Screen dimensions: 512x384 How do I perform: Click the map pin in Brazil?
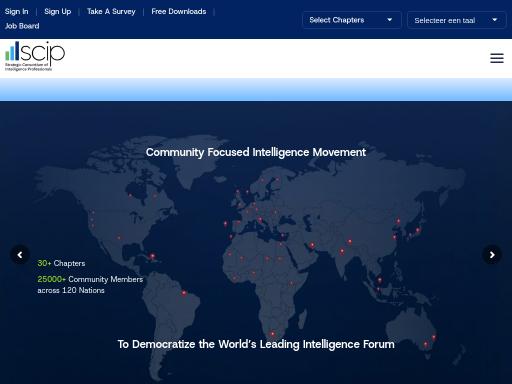click(x=184, y=293)
